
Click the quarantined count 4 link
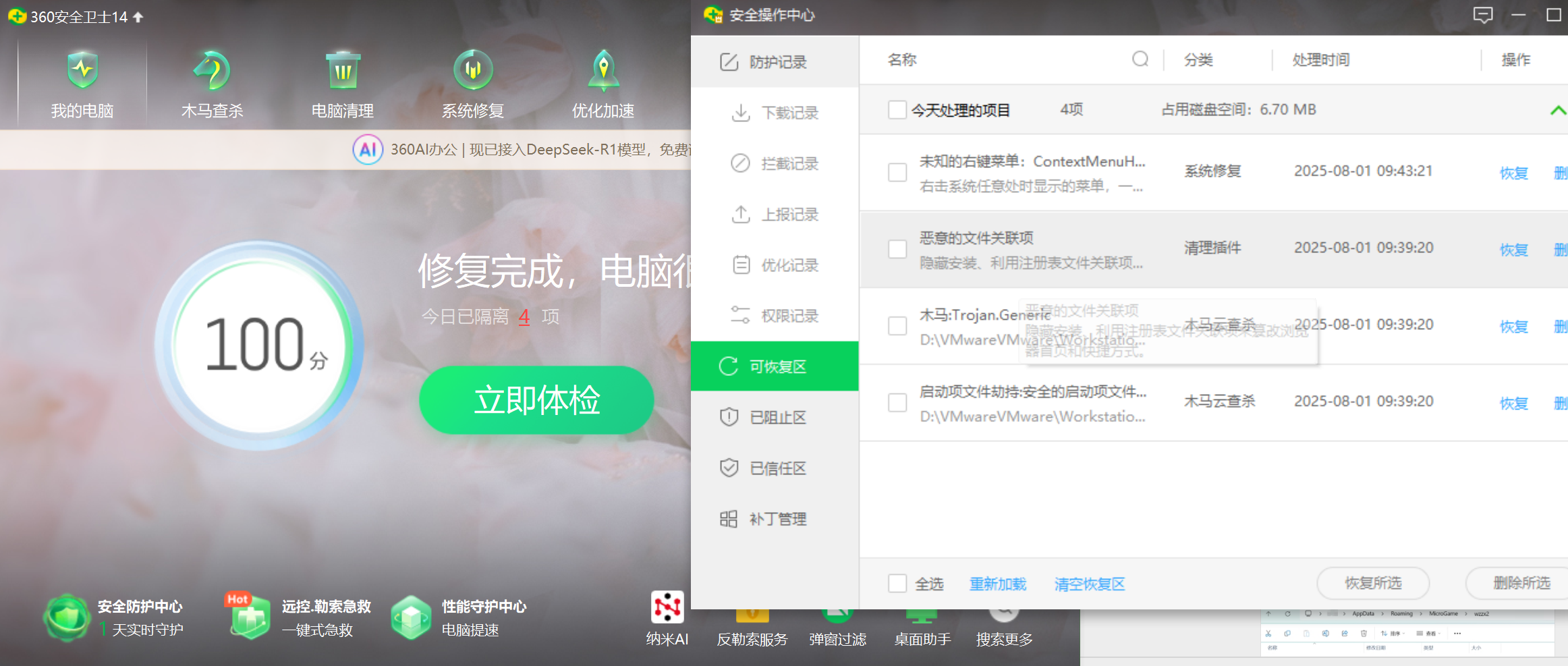pyautogui.click(x=524, y=316)
